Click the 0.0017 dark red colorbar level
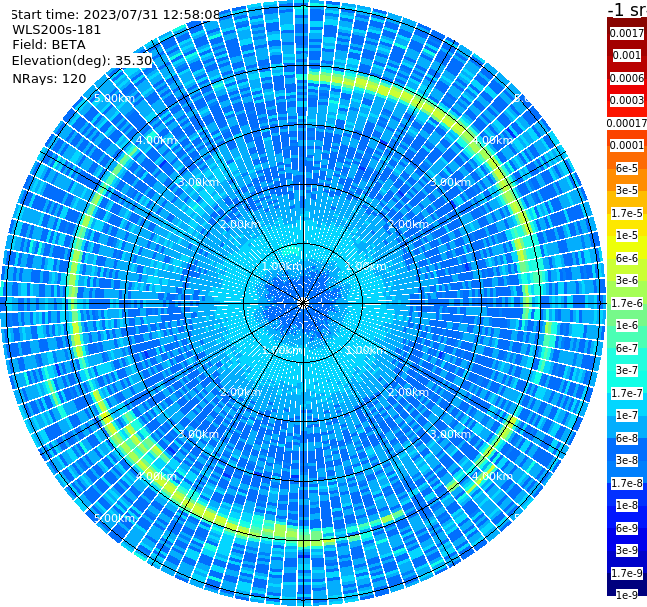The width and height of the screenshot is (647, 607). tap(627, 33)
